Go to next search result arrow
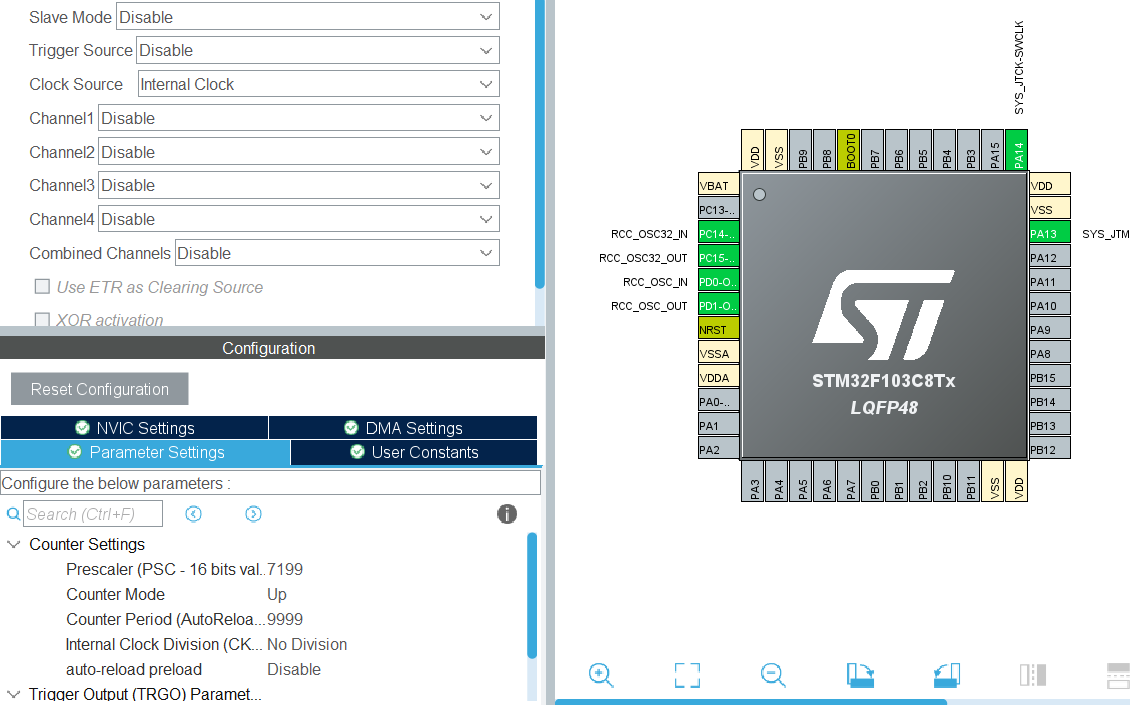This screenshot has width=1130, height=705. (253, 514)
